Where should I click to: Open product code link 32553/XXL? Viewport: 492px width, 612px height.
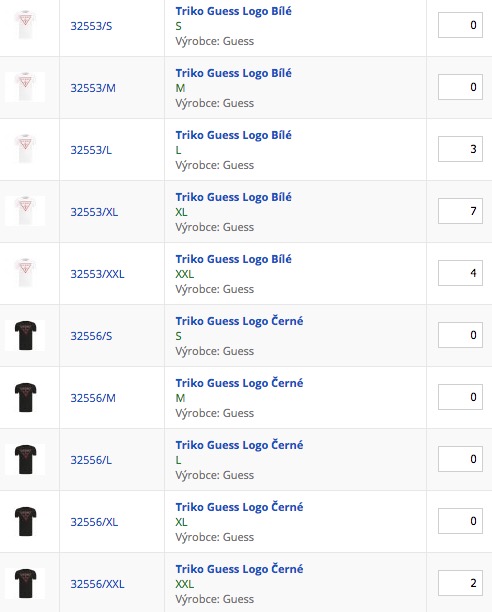97,274
